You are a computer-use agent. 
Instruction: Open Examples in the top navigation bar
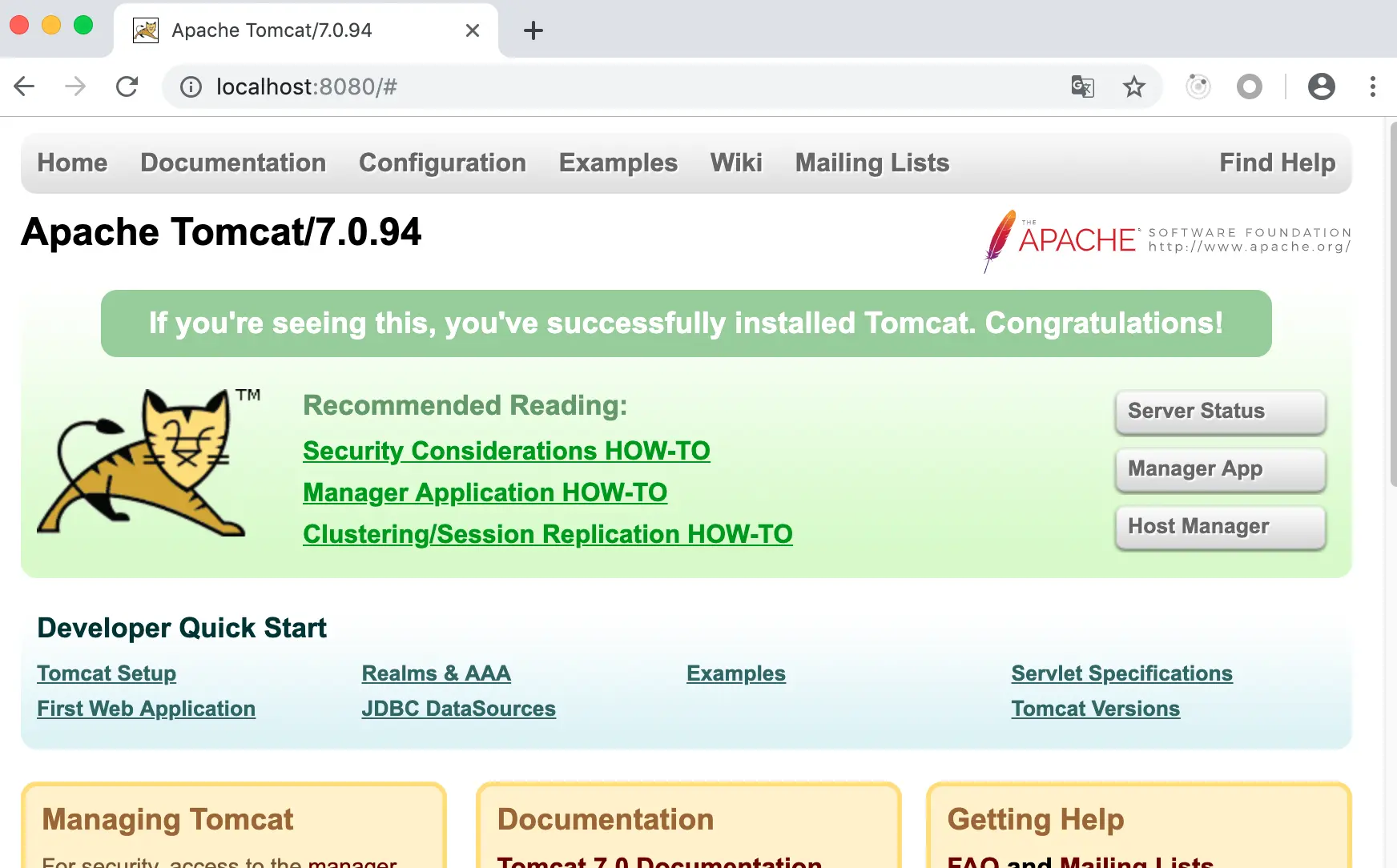tap(618, 163)
